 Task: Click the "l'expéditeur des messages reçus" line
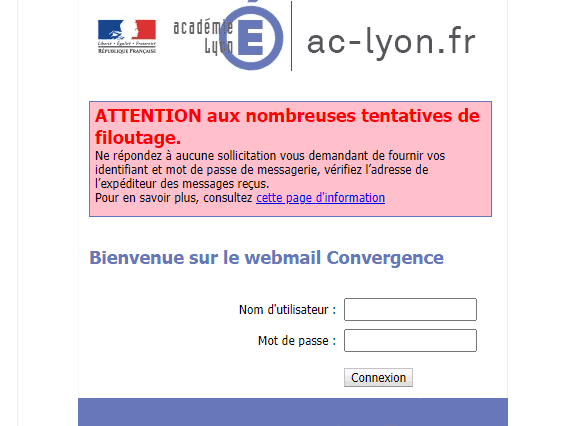tap(182, 184)
